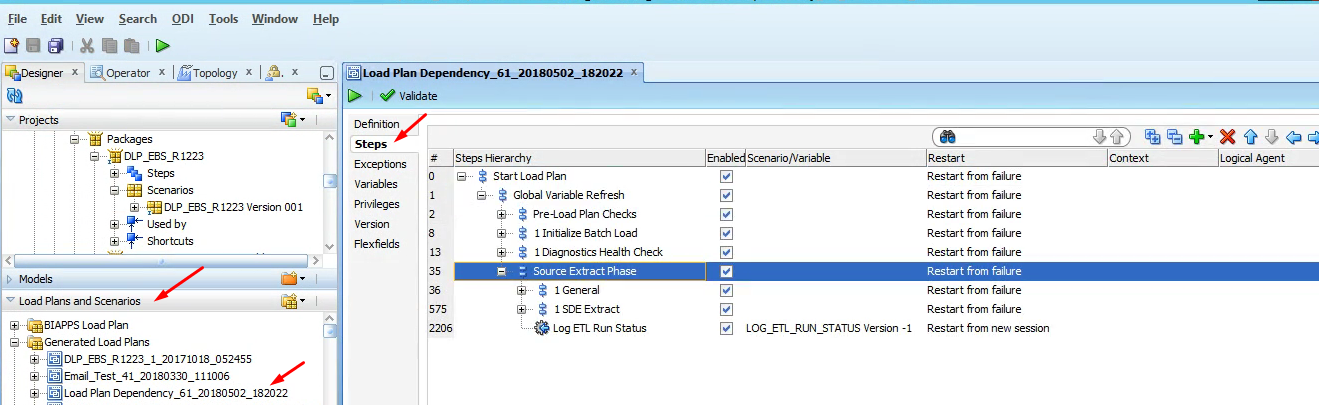Image resolution: width=1319 pixels, height=405 pixels.
Task: Click the red X delete step icon
Action: (1227, 137)
